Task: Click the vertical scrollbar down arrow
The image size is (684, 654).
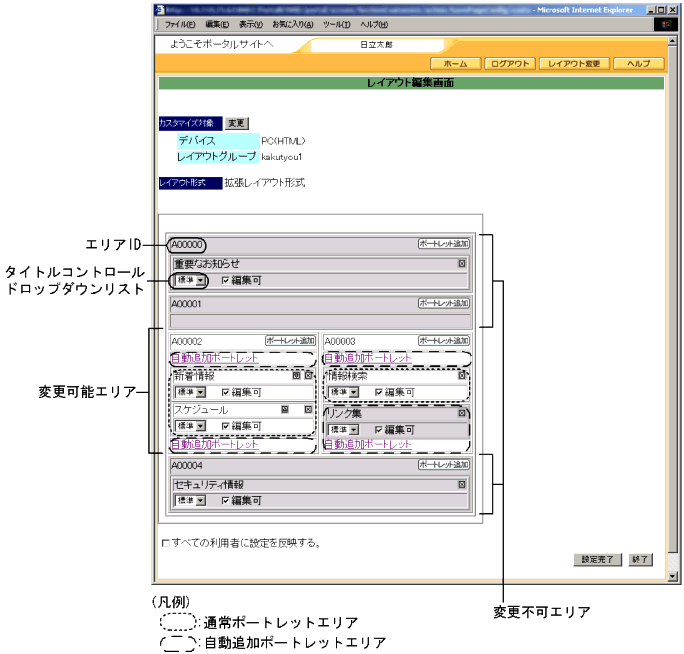Action: click(x=672, y=576)
